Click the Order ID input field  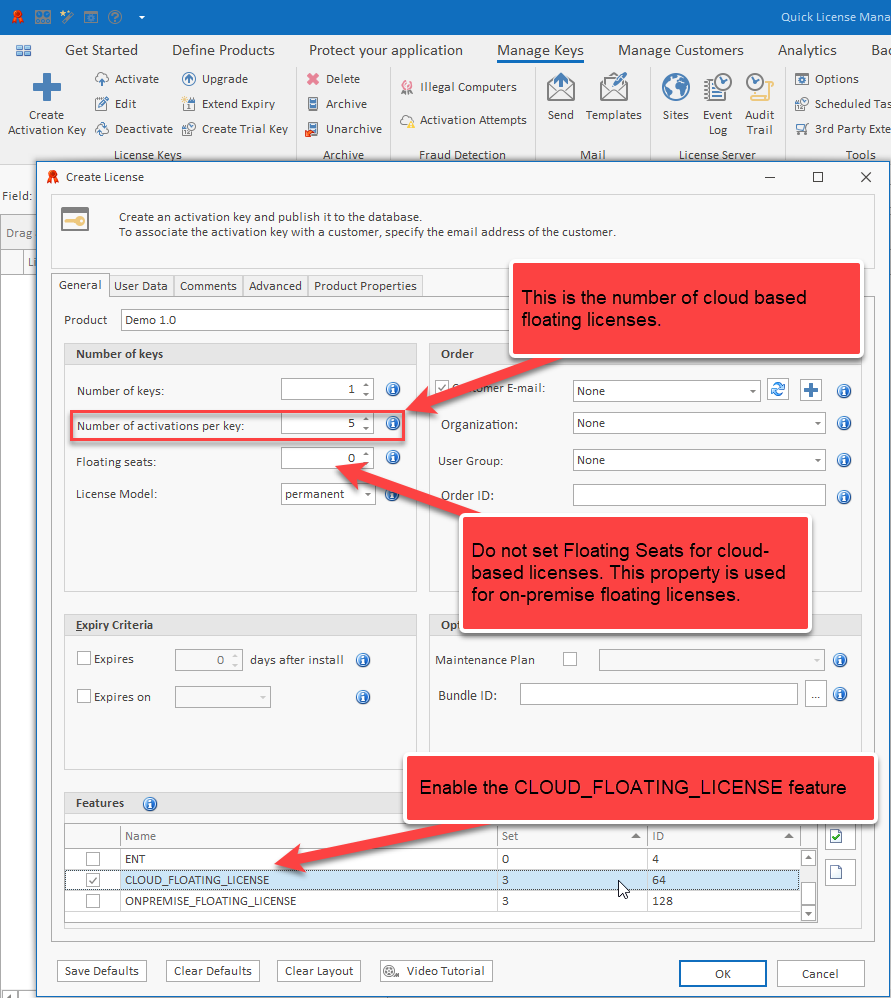pos(699,495)
